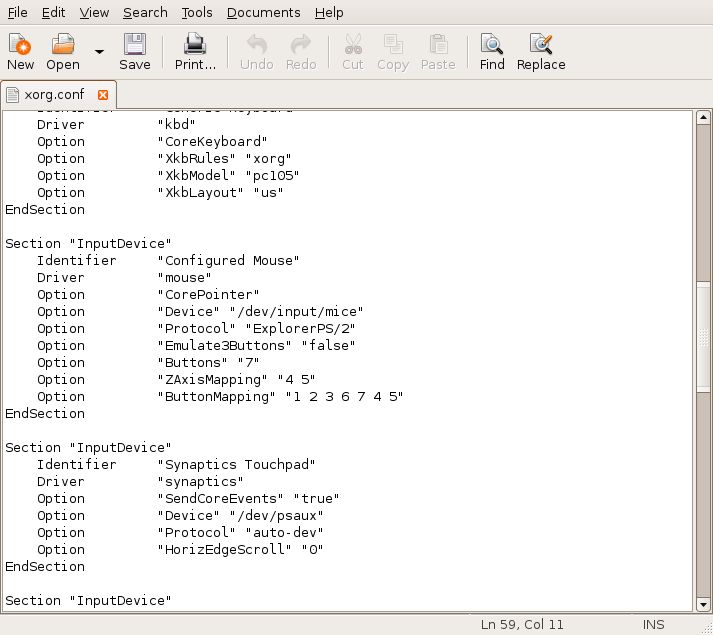Click on the "Buttons" "7" line

[x=208, y=363]
